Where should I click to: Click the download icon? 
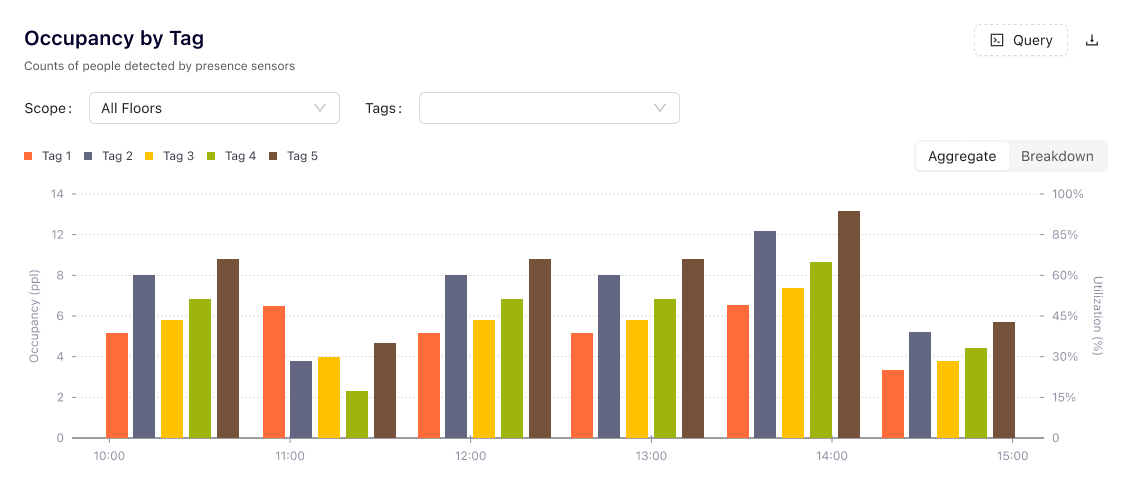point(1092,40)
